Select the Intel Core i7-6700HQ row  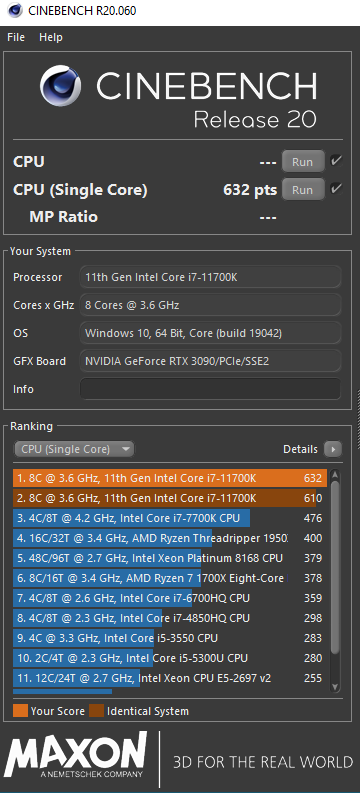(170, 598)
